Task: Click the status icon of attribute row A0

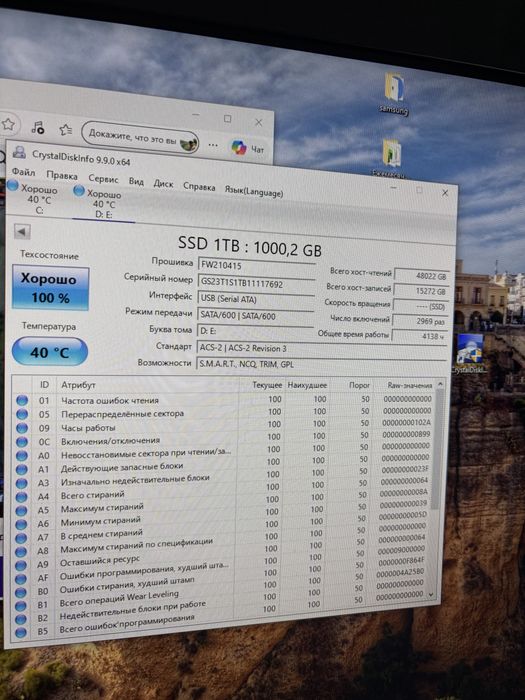Action: 22,456
